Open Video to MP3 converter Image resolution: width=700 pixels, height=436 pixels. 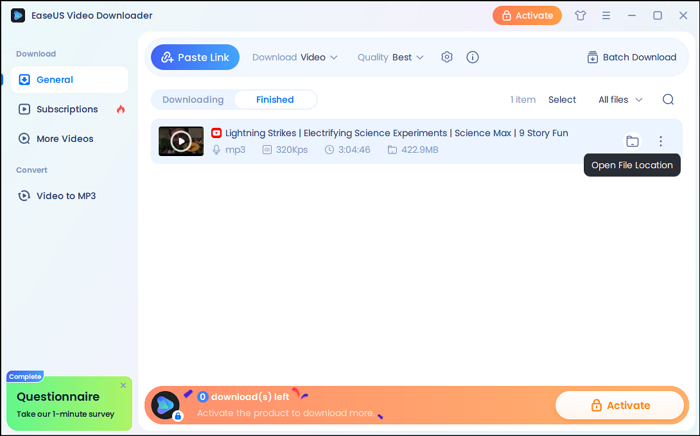point(69,196)
